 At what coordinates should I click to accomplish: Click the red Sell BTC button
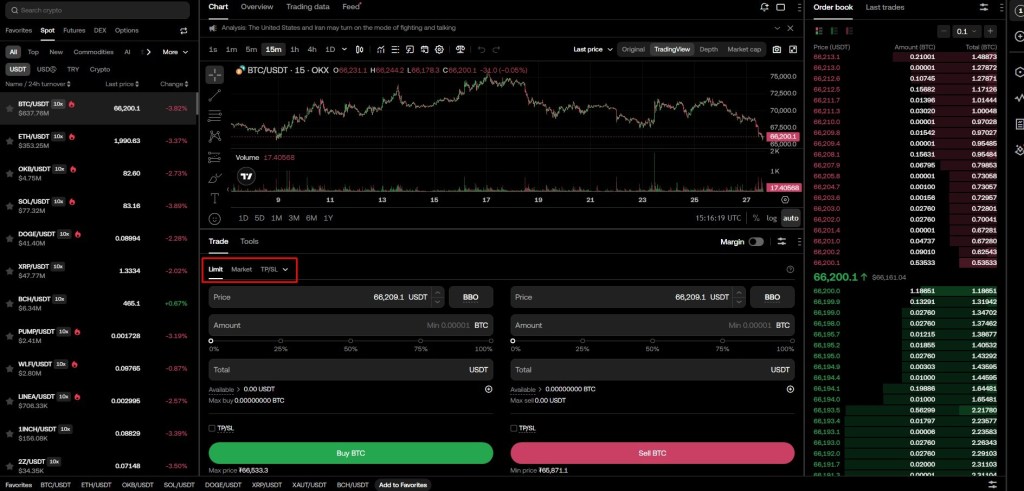[652, 453]
